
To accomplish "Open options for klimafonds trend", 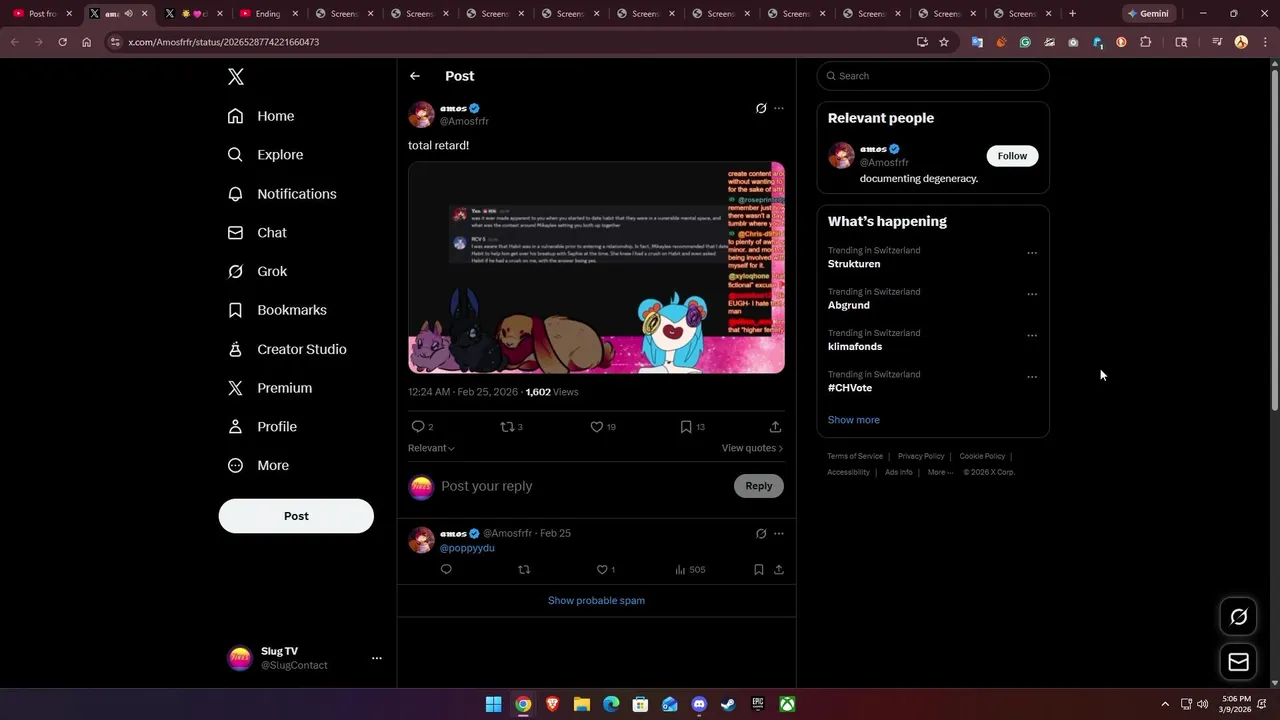I will pyautogui.click(x=1032, y=335).
